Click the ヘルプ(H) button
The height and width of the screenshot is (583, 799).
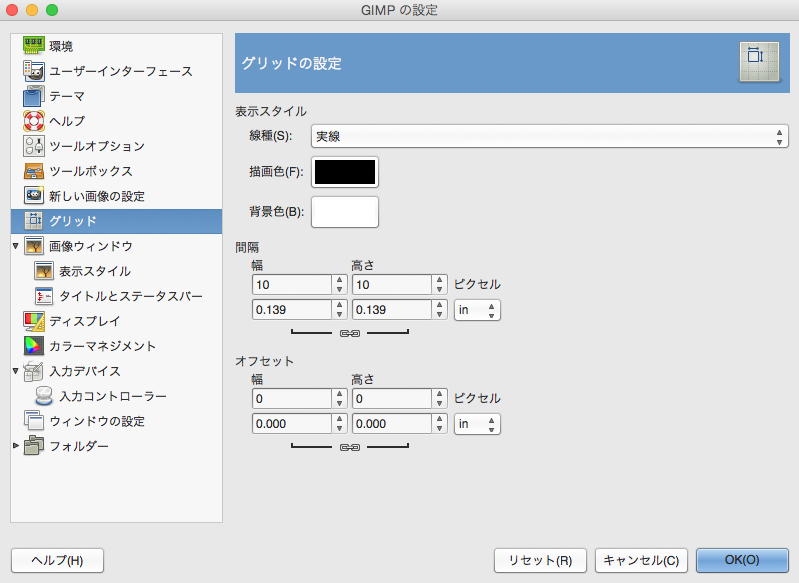click(58, 561)
